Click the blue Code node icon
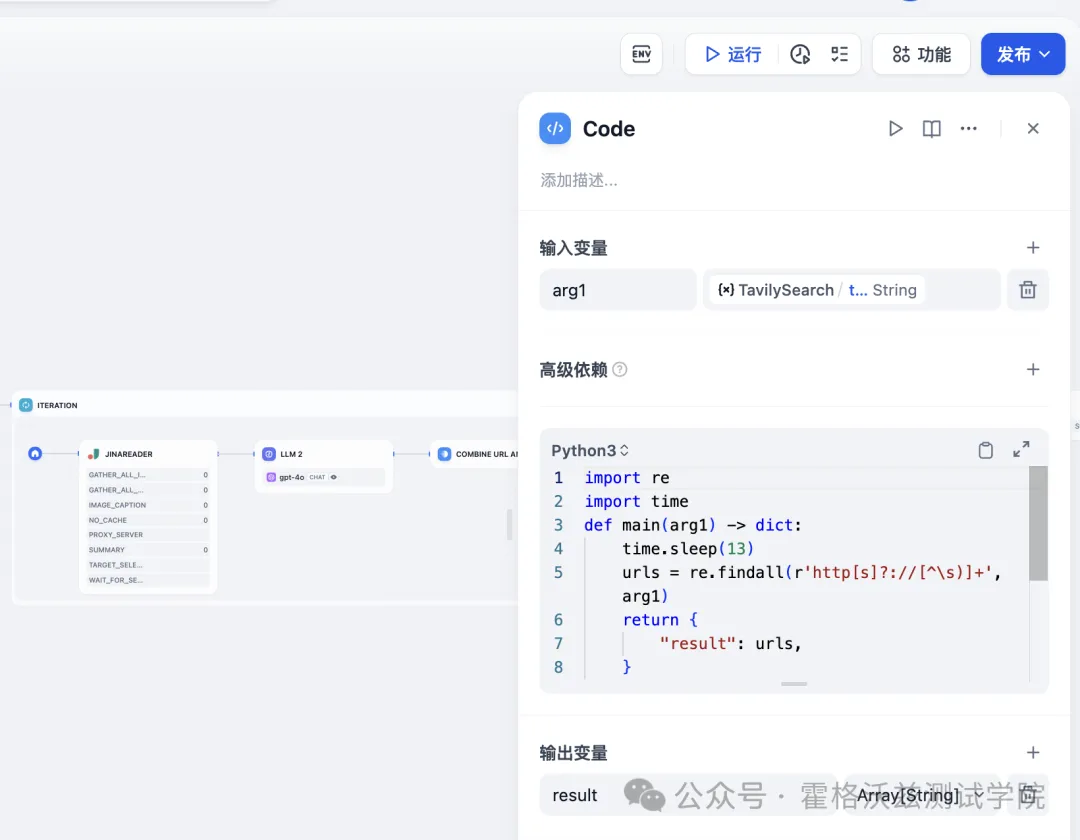Viewport: 1080px width, 840px height. [x=555, y=128]
